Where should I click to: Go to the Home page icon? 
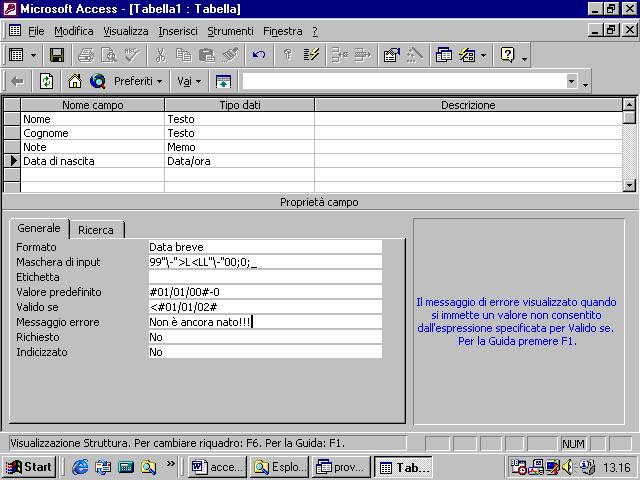click(75, 81)
